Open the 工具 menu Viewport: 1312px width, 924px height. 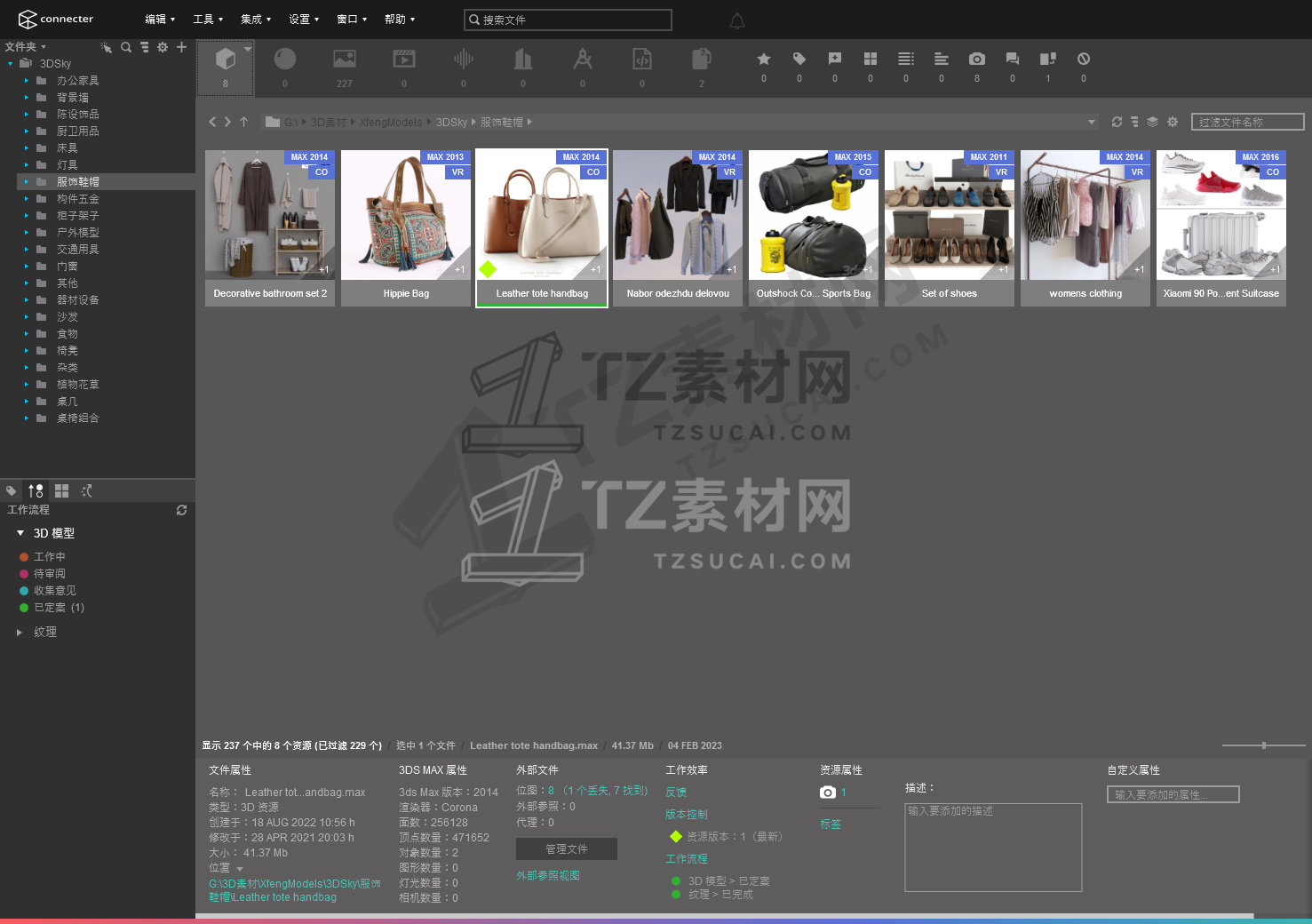(207, 20)
